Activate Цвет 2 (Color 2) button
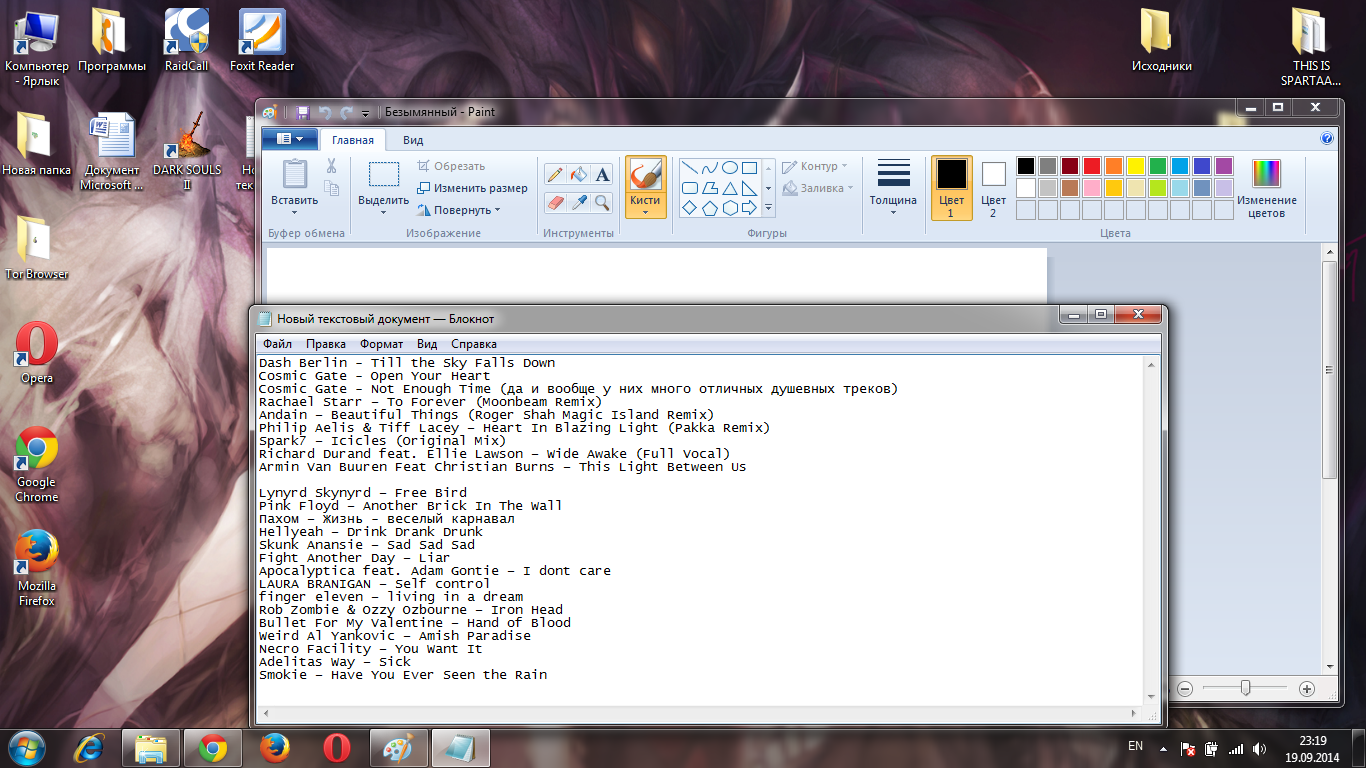 pyautogui.click(x=993, y=188)
